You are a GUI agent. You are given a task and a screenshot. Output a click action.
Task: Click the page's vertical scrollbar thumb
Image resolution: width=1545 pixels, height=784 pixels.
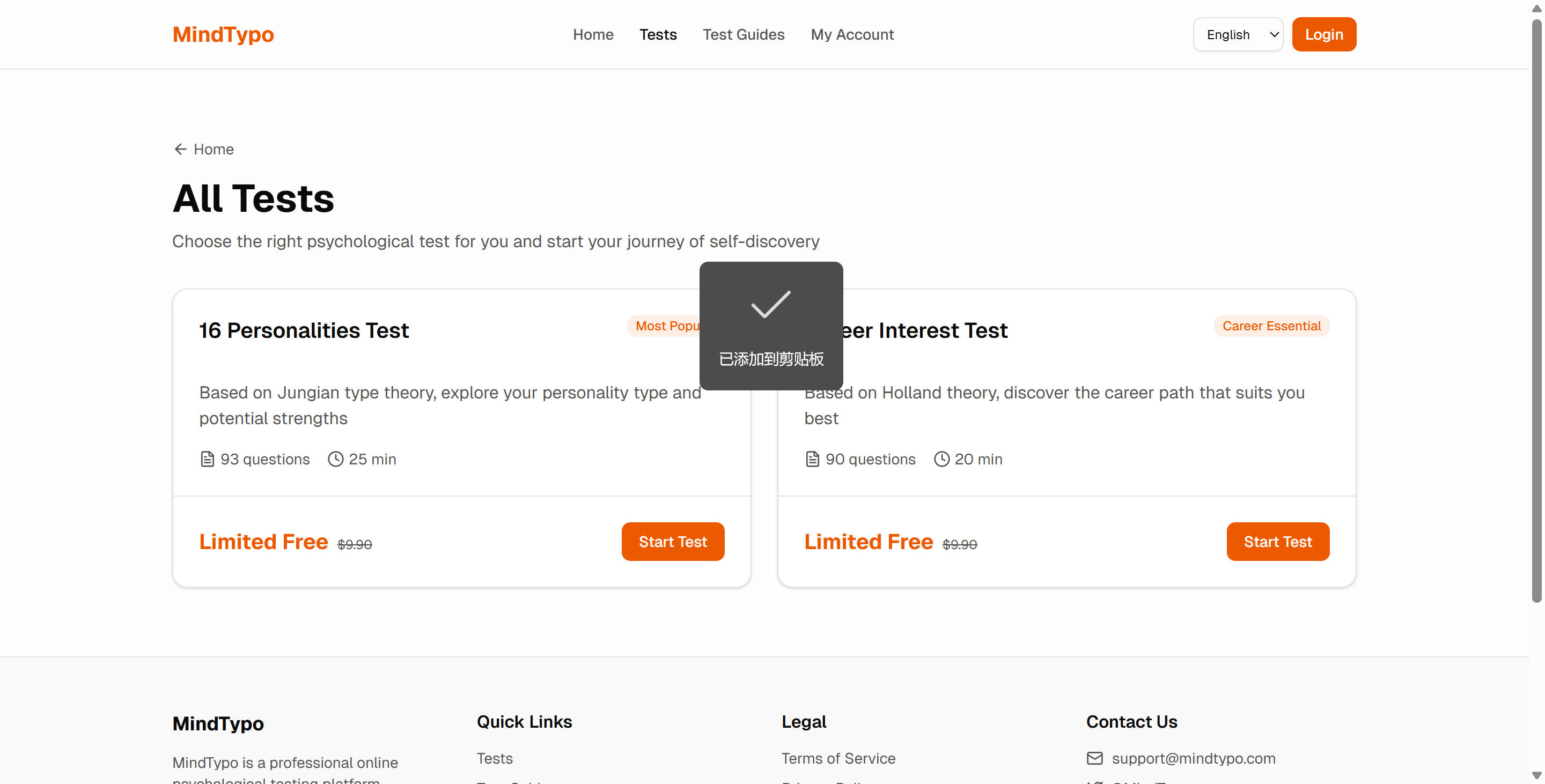[x=1536, y=310]
